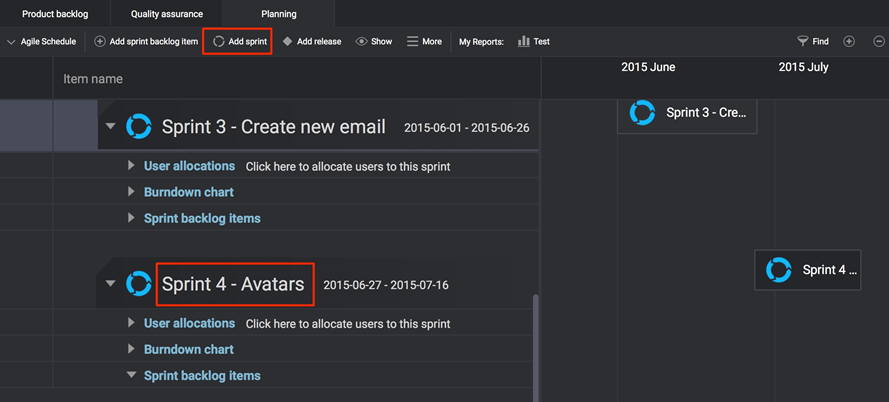Viewport: 889px width, 402px height.
Task: Click Sprint 4 allocate users text
Action: pyautogui.click(x=348, y=324)
